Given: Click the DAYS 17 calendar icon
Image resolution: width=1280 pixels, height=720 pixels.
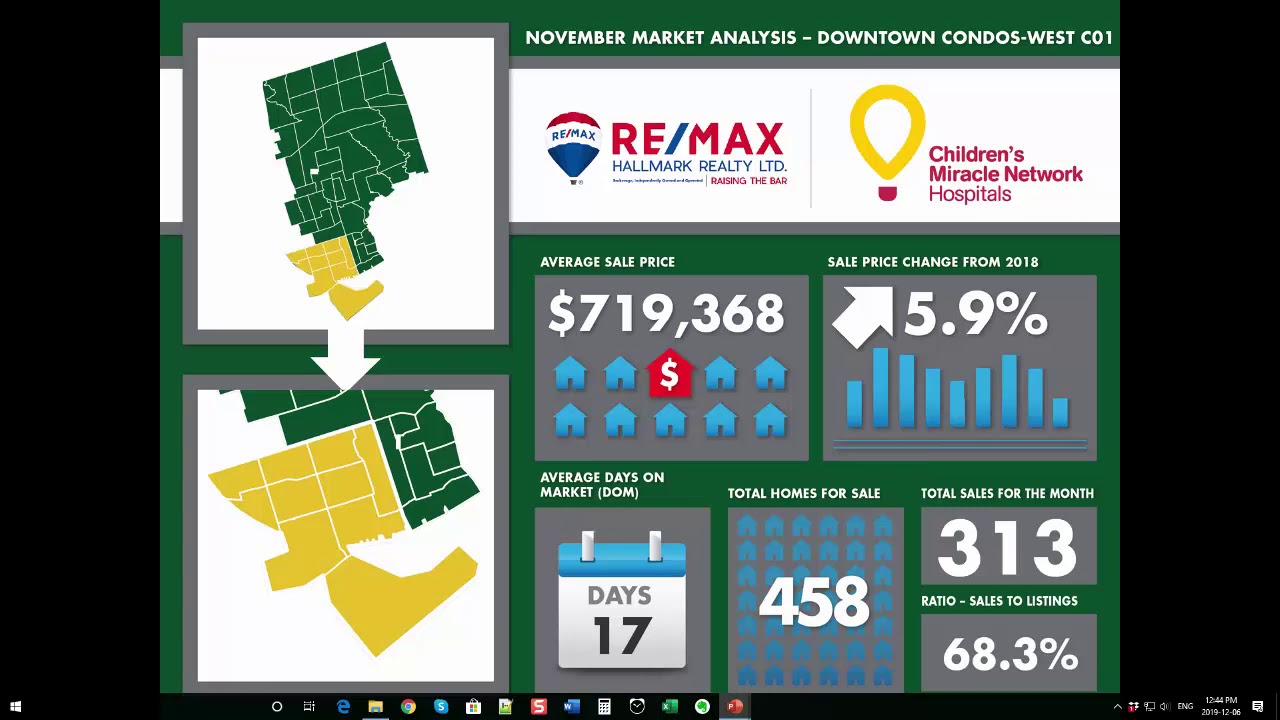Looking at the screenshot, I should pyautogui.click(x=622, y=602).
